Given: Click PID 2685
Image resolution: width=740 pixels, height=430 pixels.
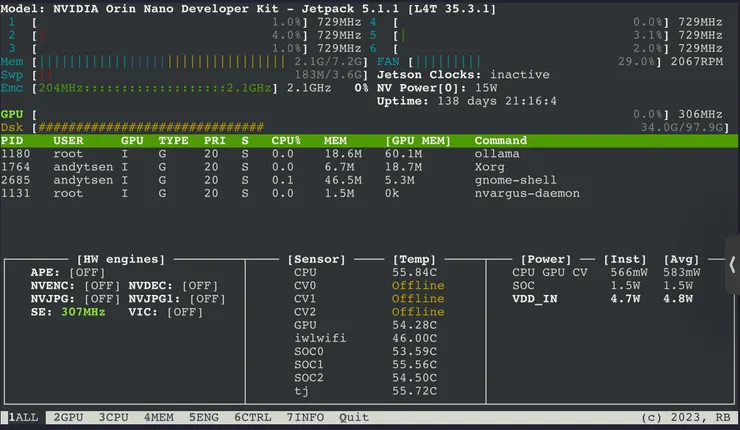Looking at the screenshot, I should [15, 180].
